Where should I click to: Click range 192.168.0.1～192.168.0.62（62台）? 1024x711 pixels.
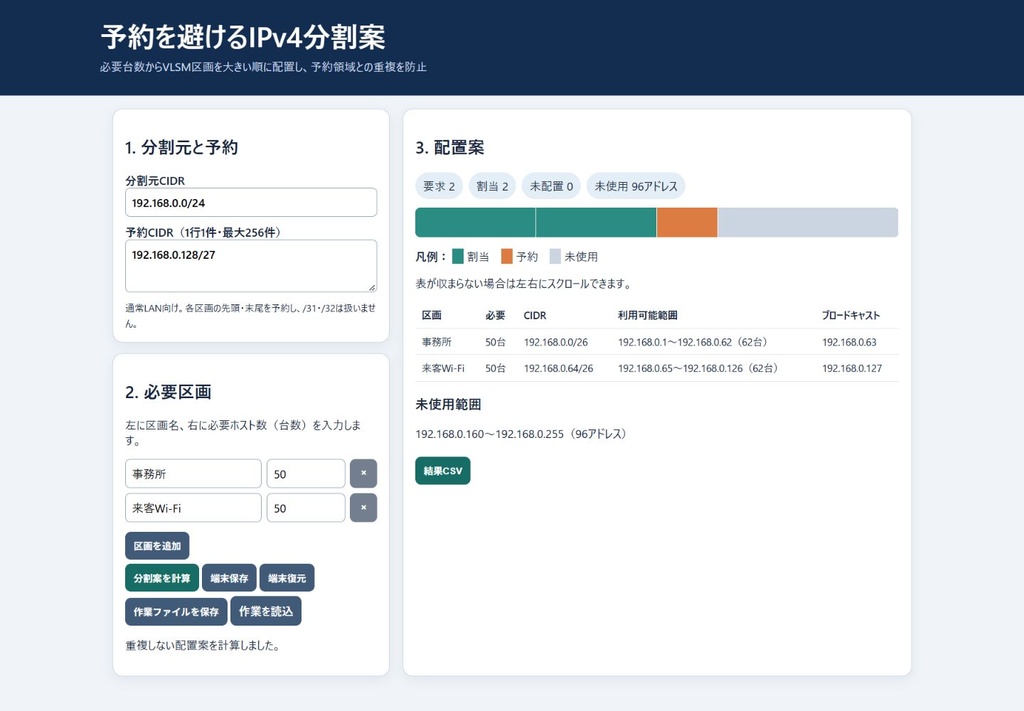pyautogui.click(x=693, y=342)
